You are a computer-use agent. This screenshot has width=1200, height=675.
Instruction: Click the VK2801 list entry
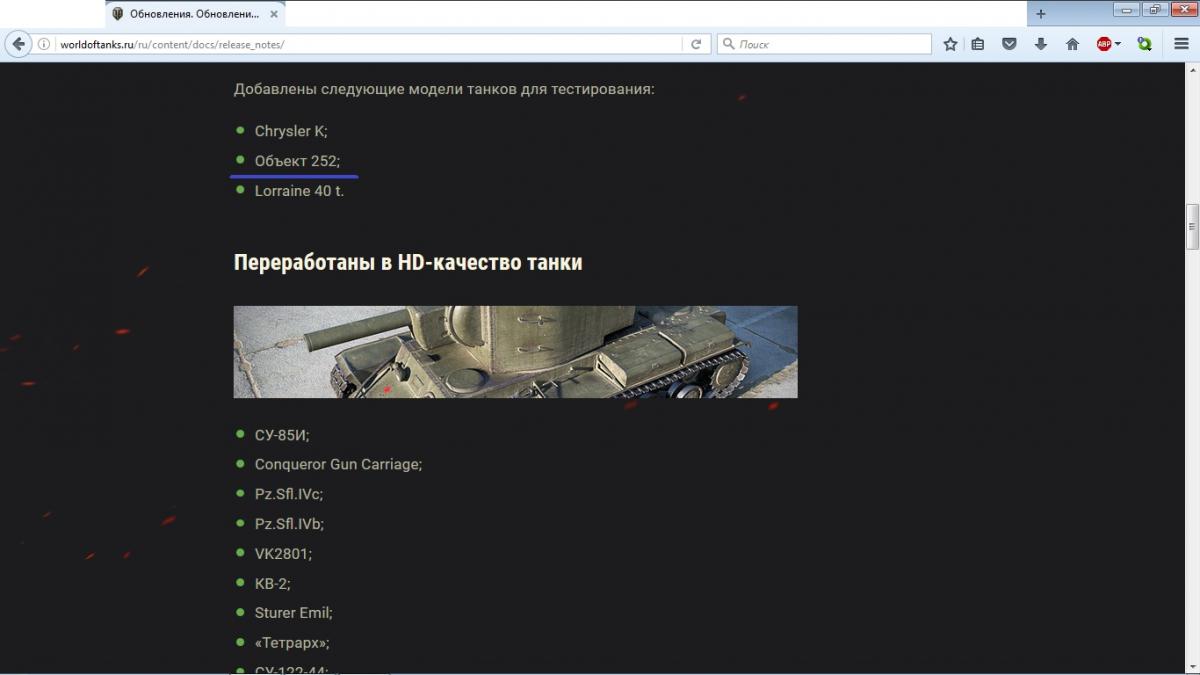283,553
